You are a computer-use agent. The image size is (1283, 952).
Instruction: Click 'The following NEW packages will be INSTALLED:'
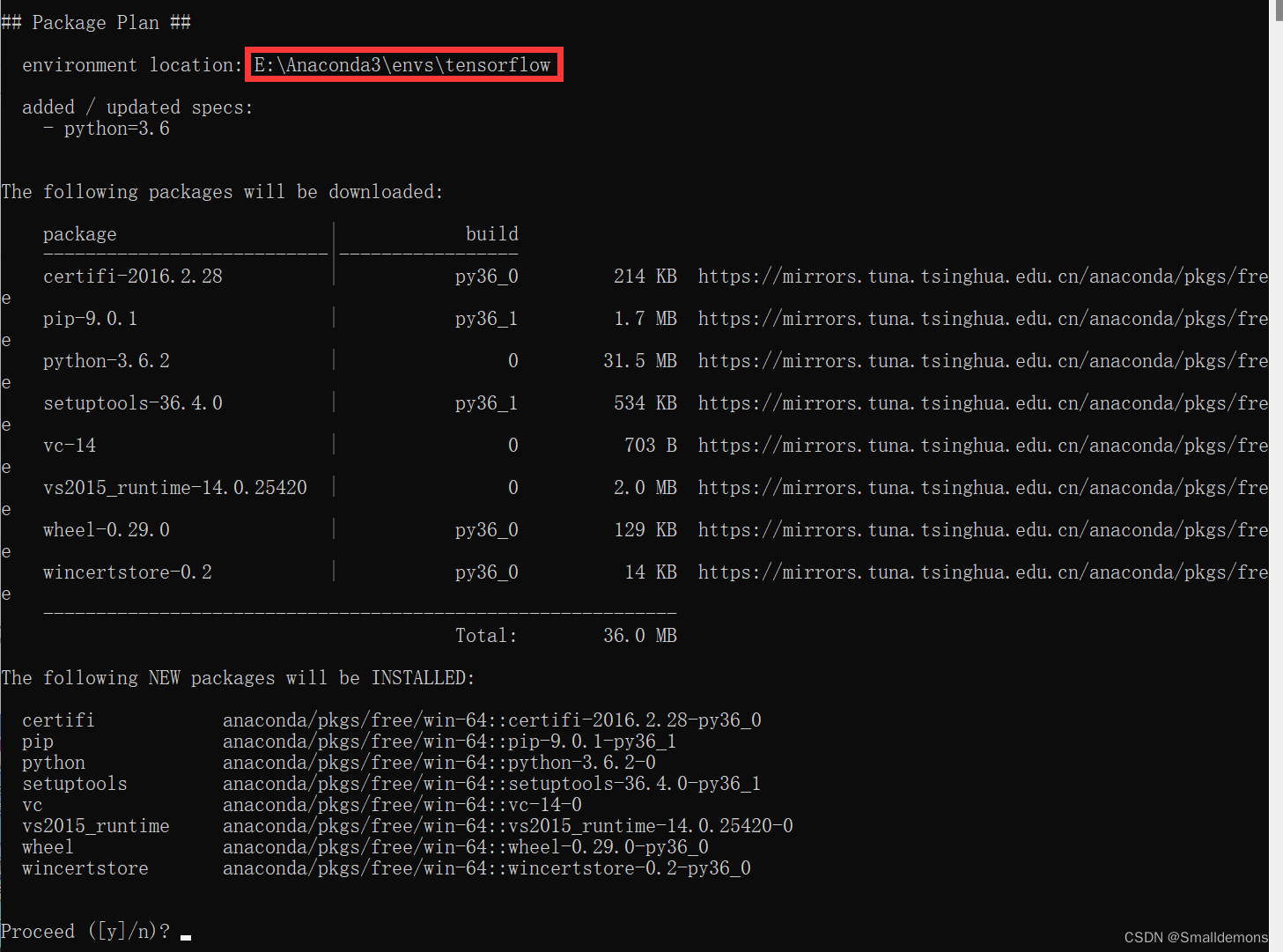click(x=238, y=678)
